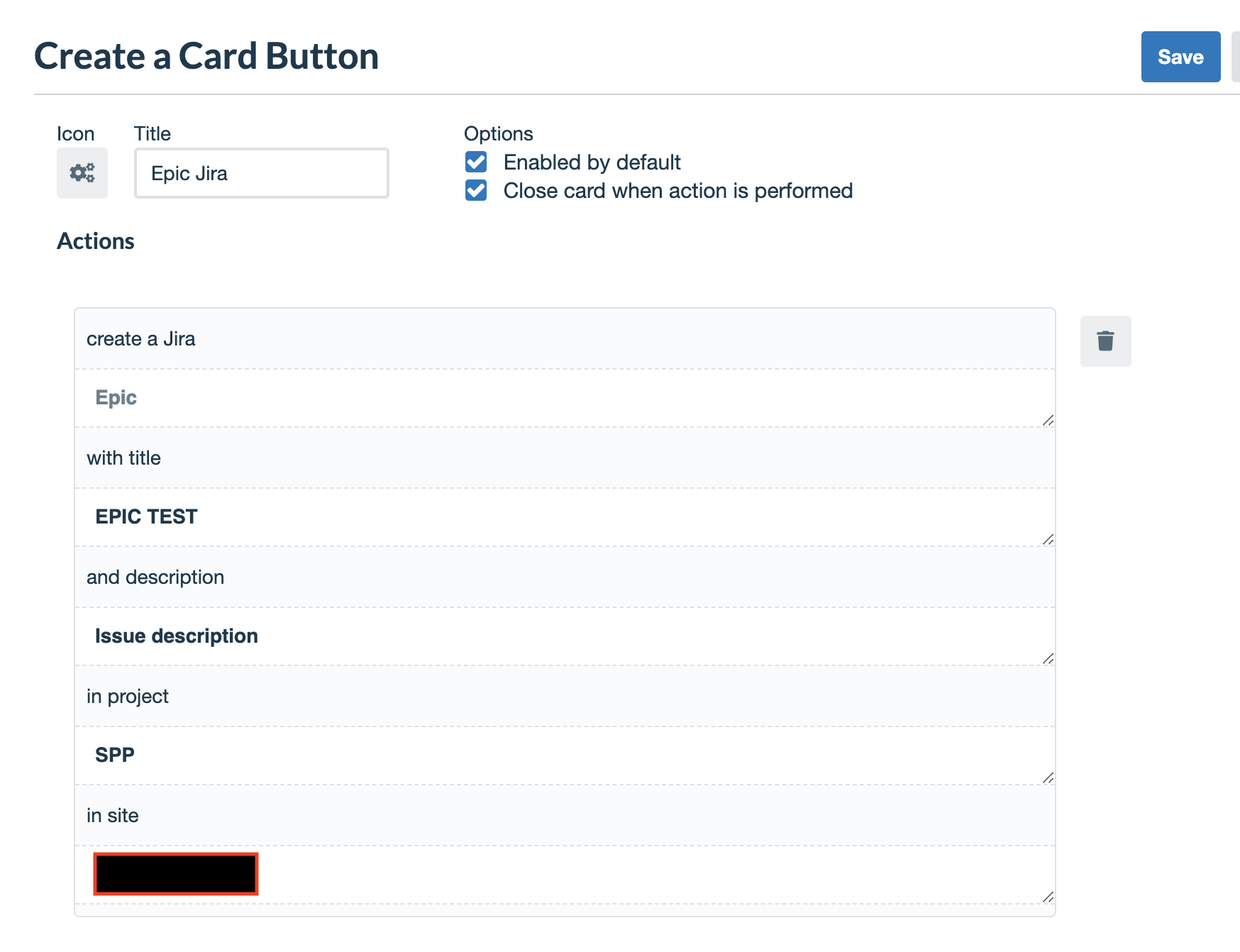Toggle Close card when action is performed
Viewport: 1240px width, 952px height.
[x=476, y=191]
